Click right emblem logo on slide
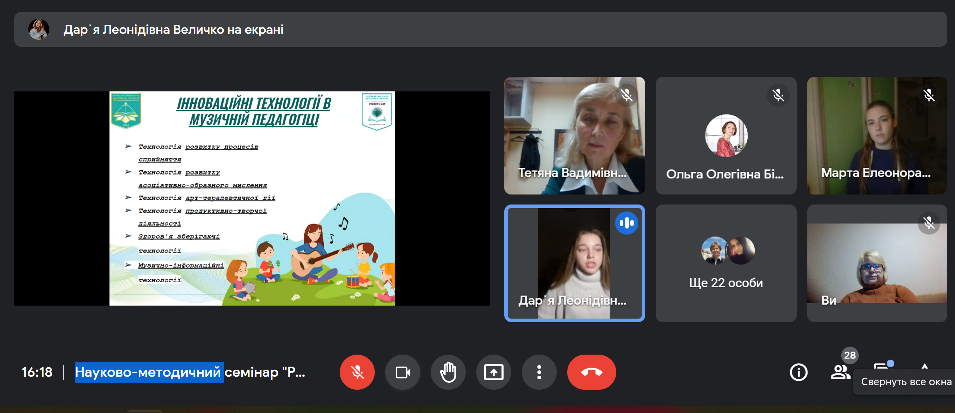 point(377,111)
